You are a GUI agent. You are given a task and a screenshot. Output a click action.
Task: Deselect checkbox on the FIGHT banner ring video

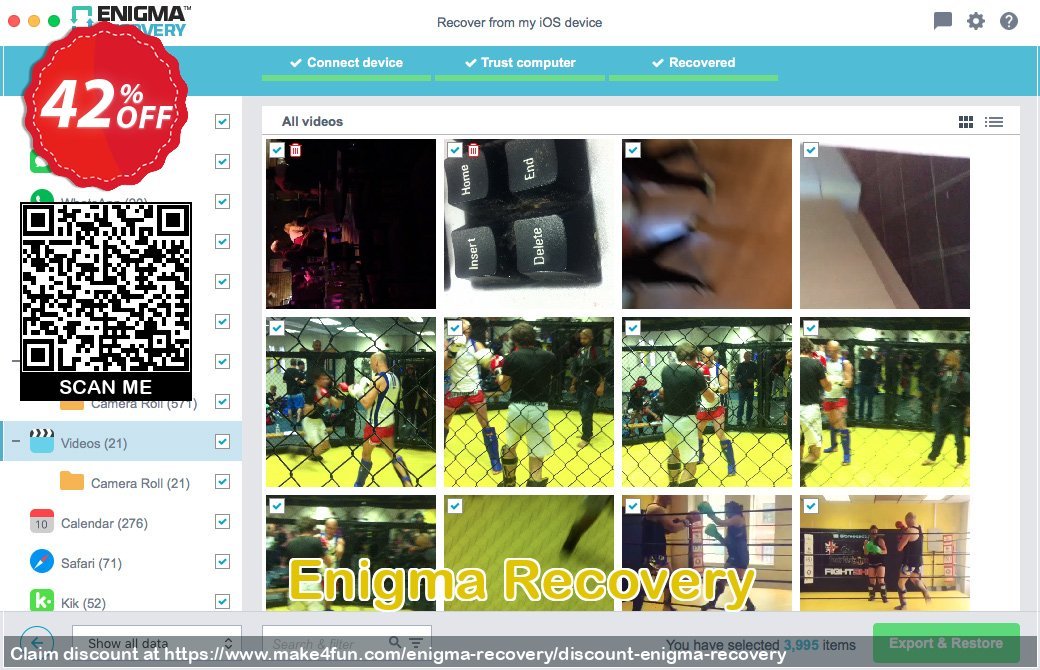point(811,506)
